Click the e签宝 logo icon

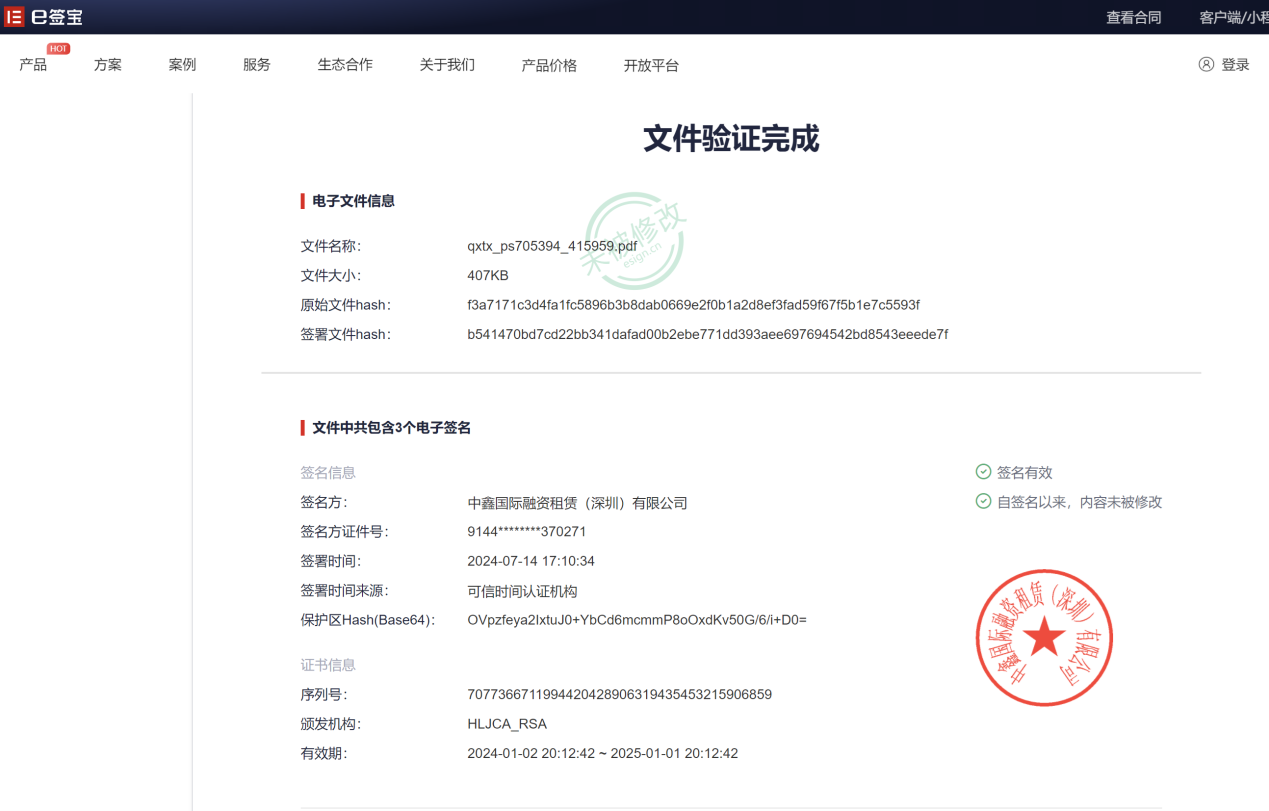[x=14, y=17]
